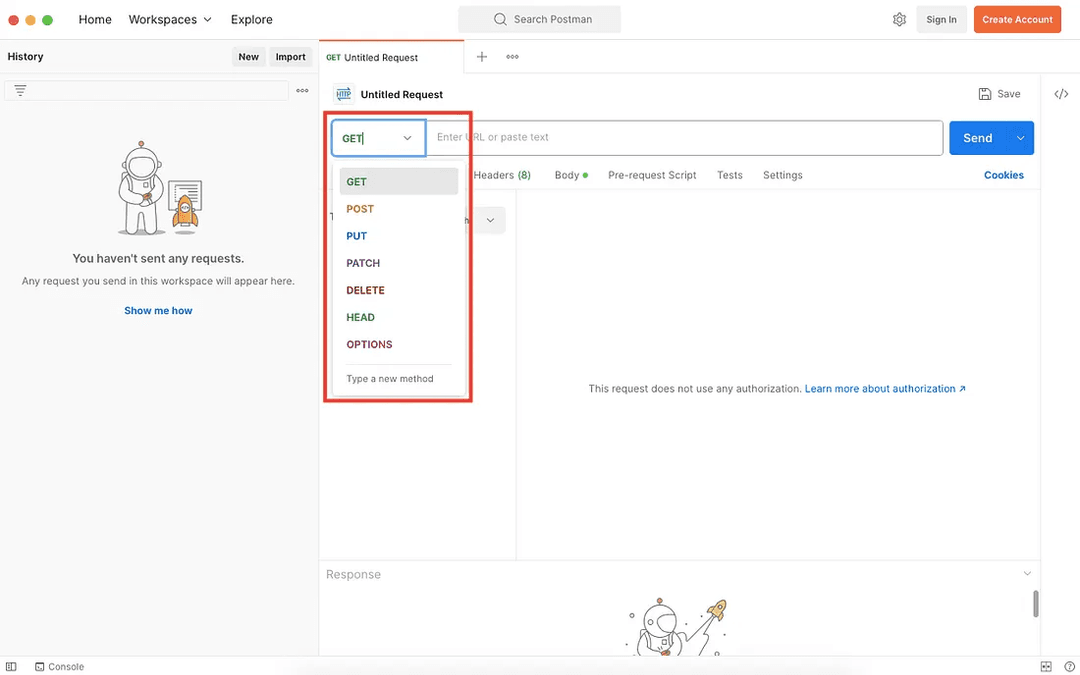The image size is (1080, 675).
Task: Switch to the Body tab
Action: (571, 175)
